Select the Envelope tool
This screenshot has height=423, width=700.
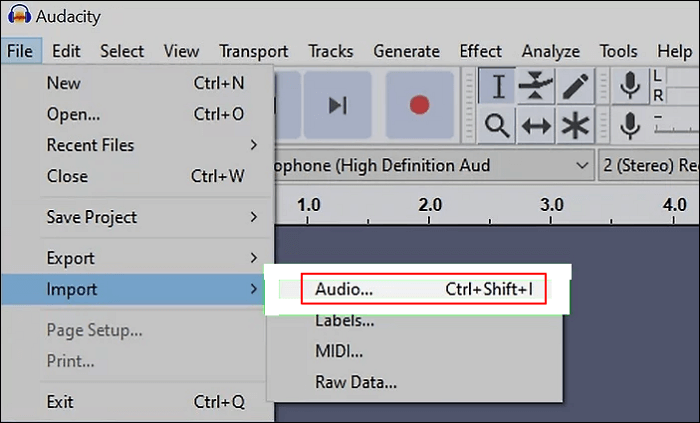click(x=536, y=86)
